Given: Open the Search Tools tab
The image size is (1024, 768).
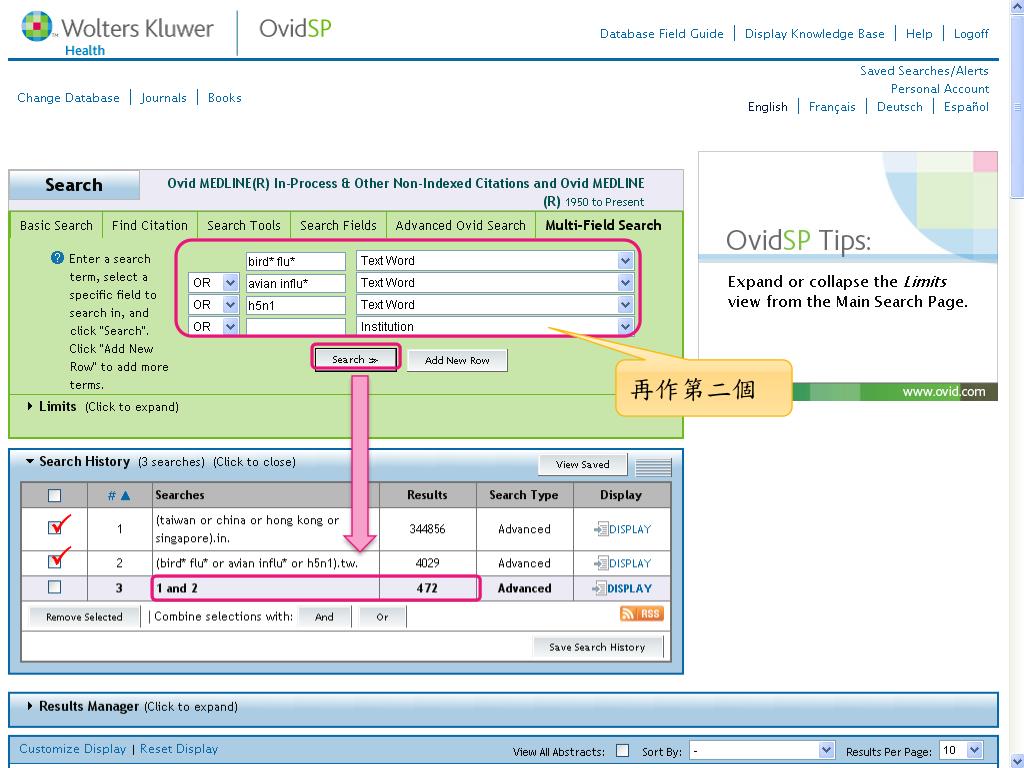Looking at the screenshot, I should [244, 225].
